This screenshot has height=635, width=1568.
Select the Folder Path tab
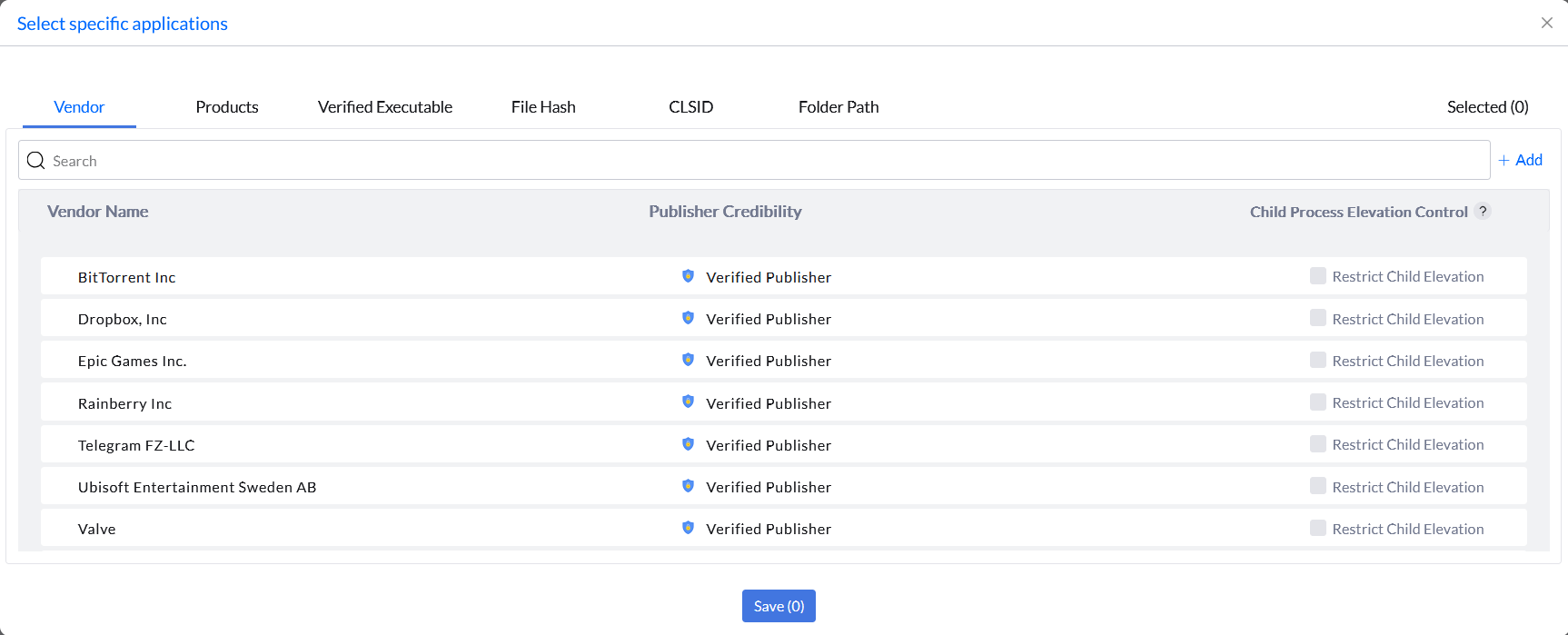click(839, 107)
